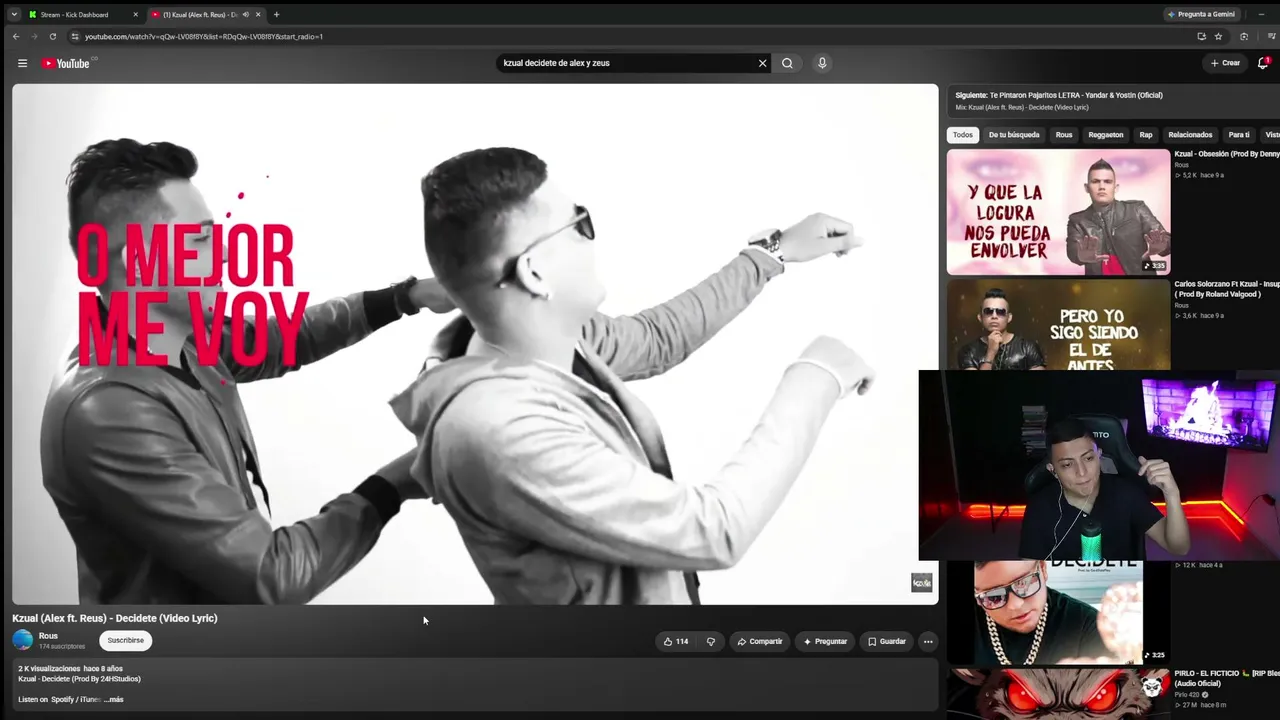Go to the YouTube home logo
The image size is (1280, 720).
coord(66,63)
